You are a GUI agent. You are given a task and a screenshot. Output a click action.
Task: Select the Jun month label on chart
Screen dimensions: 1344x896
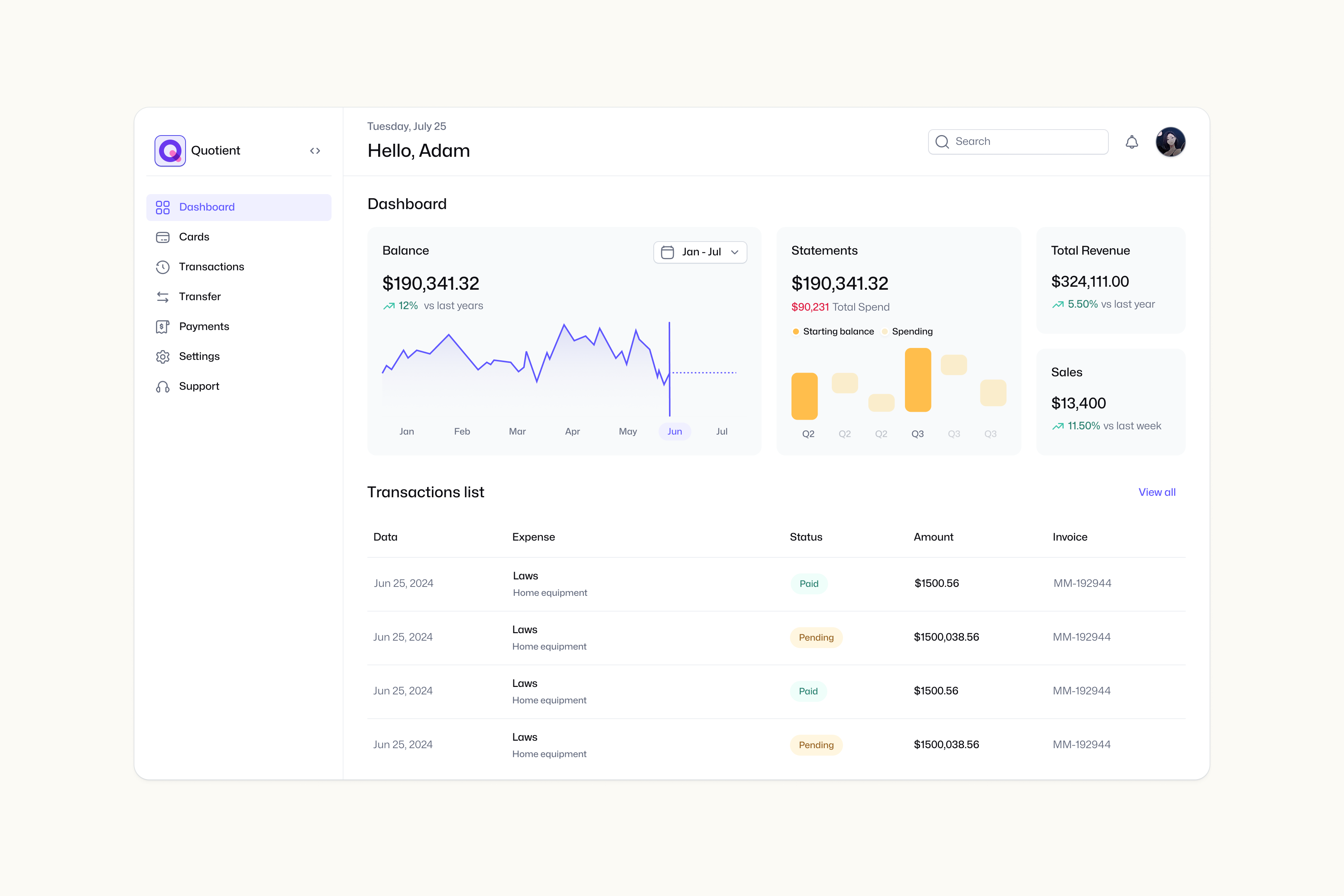(x=675, y=432)
